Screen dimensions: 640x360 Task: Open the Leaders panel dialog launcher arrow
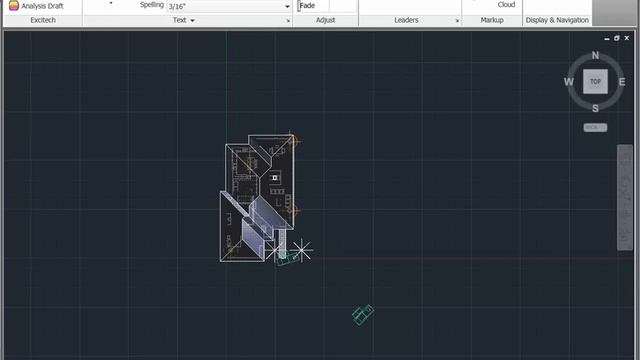(457, 20)
